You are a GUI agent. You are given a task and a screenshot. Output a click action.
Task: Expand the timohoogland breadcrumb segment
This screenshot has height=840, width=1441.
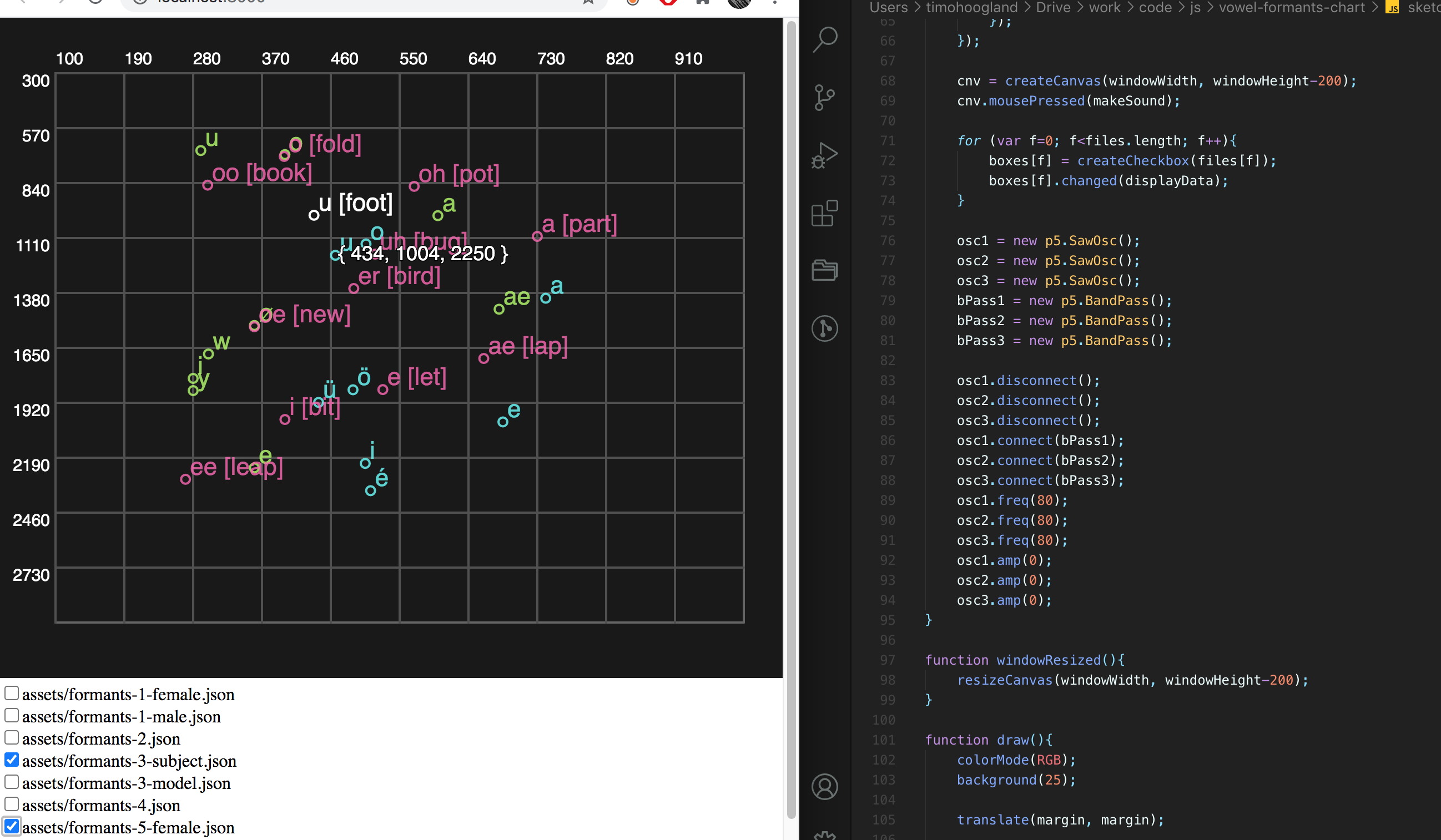[x=971, y=7]
